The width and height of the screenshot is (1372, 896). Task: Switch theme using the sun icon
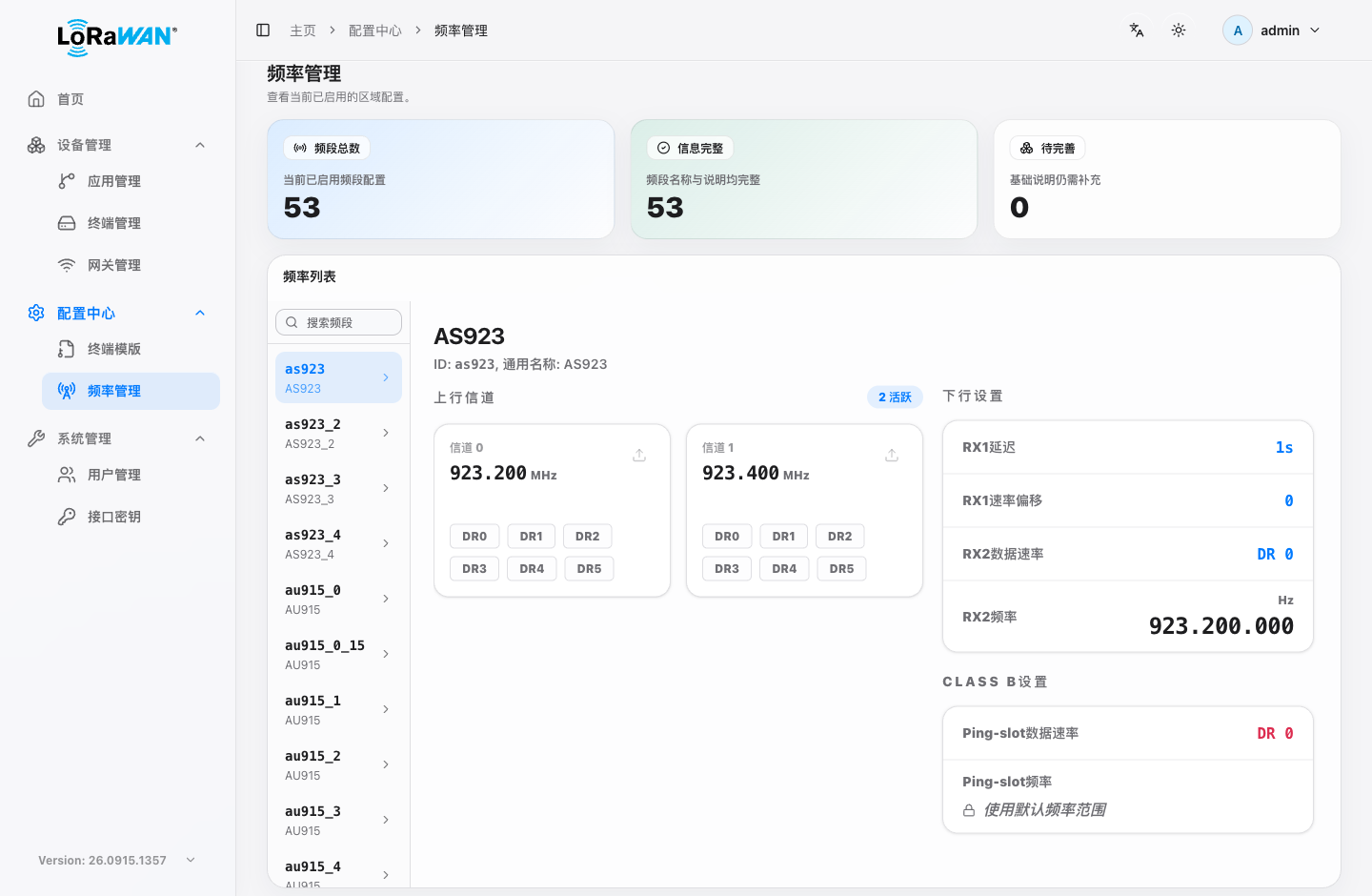[1179, 31]
